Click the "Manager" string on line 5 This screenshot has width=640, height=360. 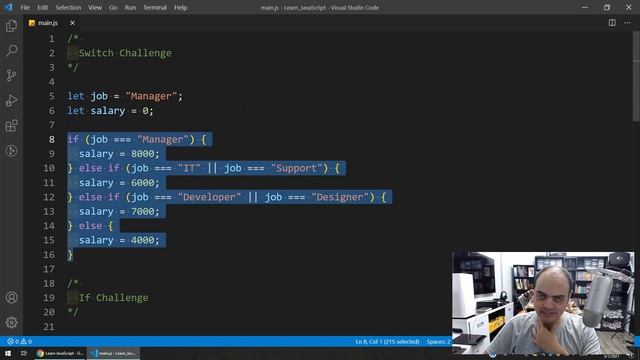tap(151, 96)
